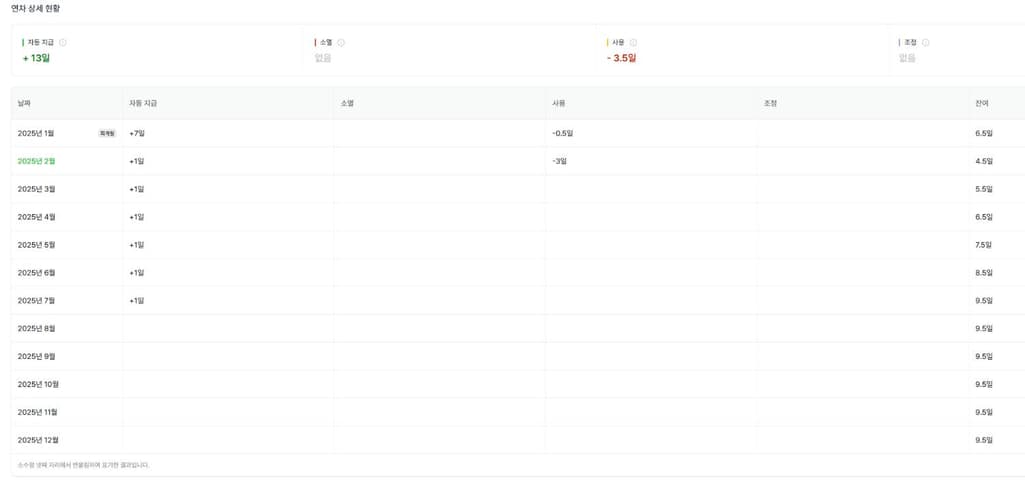Image resolution: width=1025 pixels, height=489 pixels.
Task: Select the 2025년 4월 row date
Action: (x=37, y=217)
